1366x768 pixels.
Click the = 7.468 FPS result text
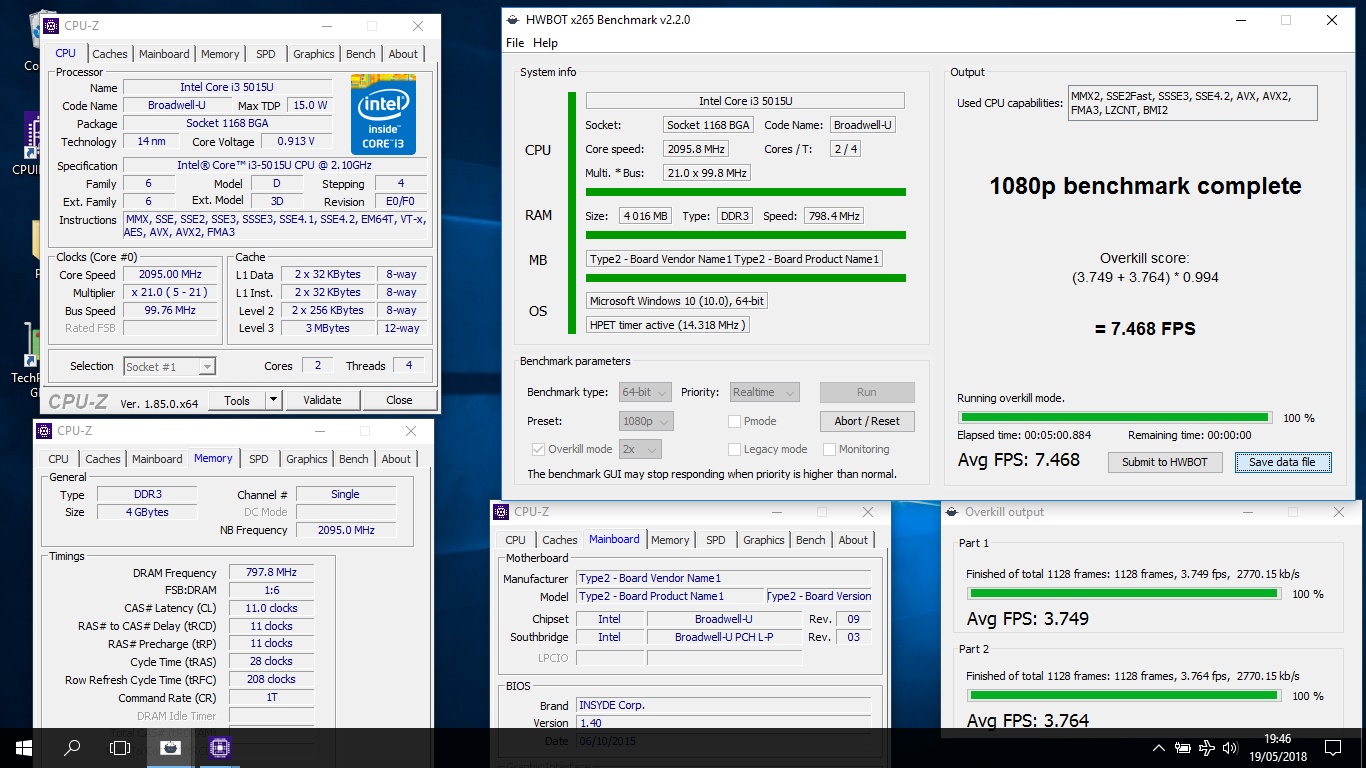(1145, 328)
